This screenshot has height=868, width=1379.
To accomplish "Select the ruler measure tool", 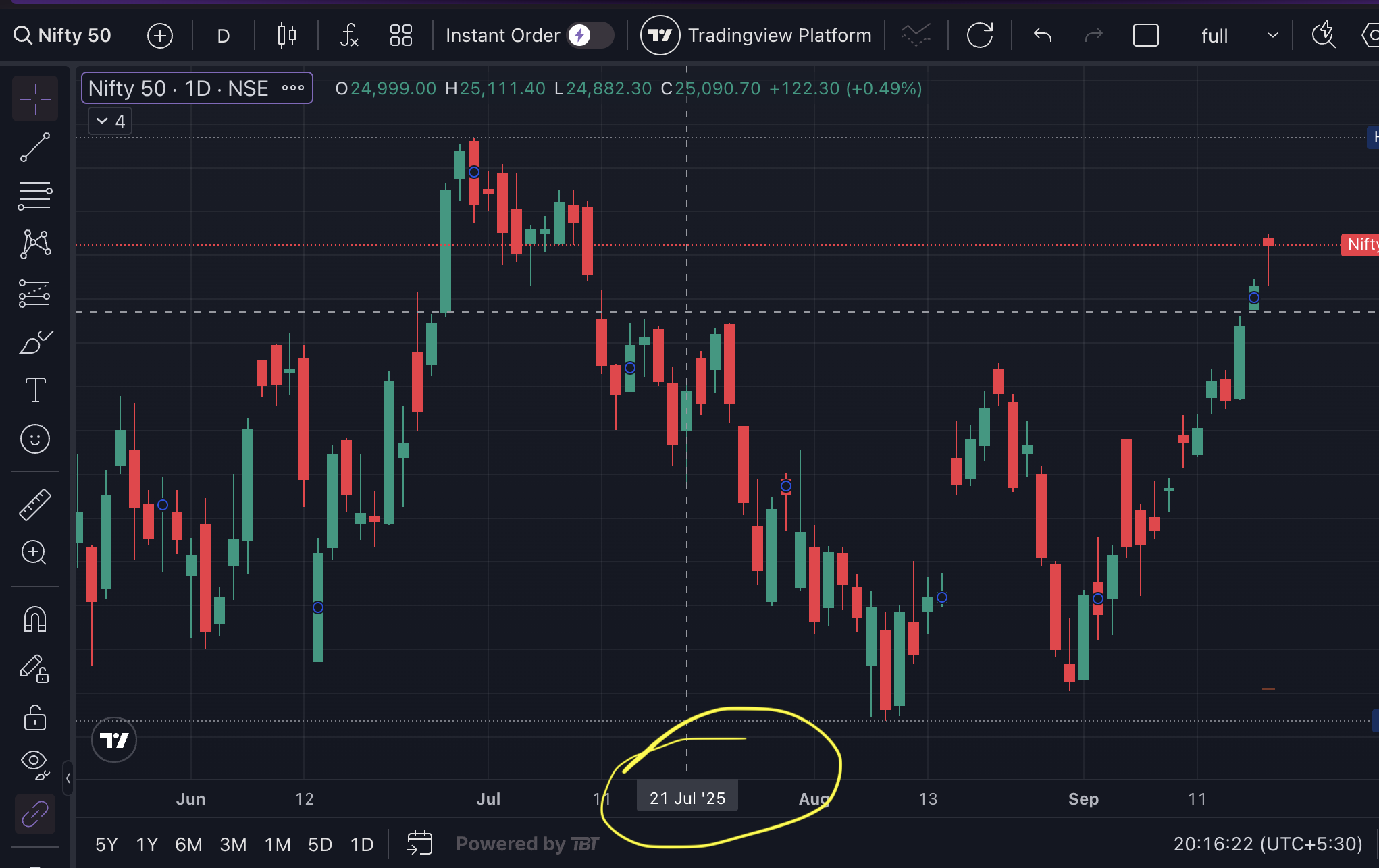I will [x=35, y=505].
